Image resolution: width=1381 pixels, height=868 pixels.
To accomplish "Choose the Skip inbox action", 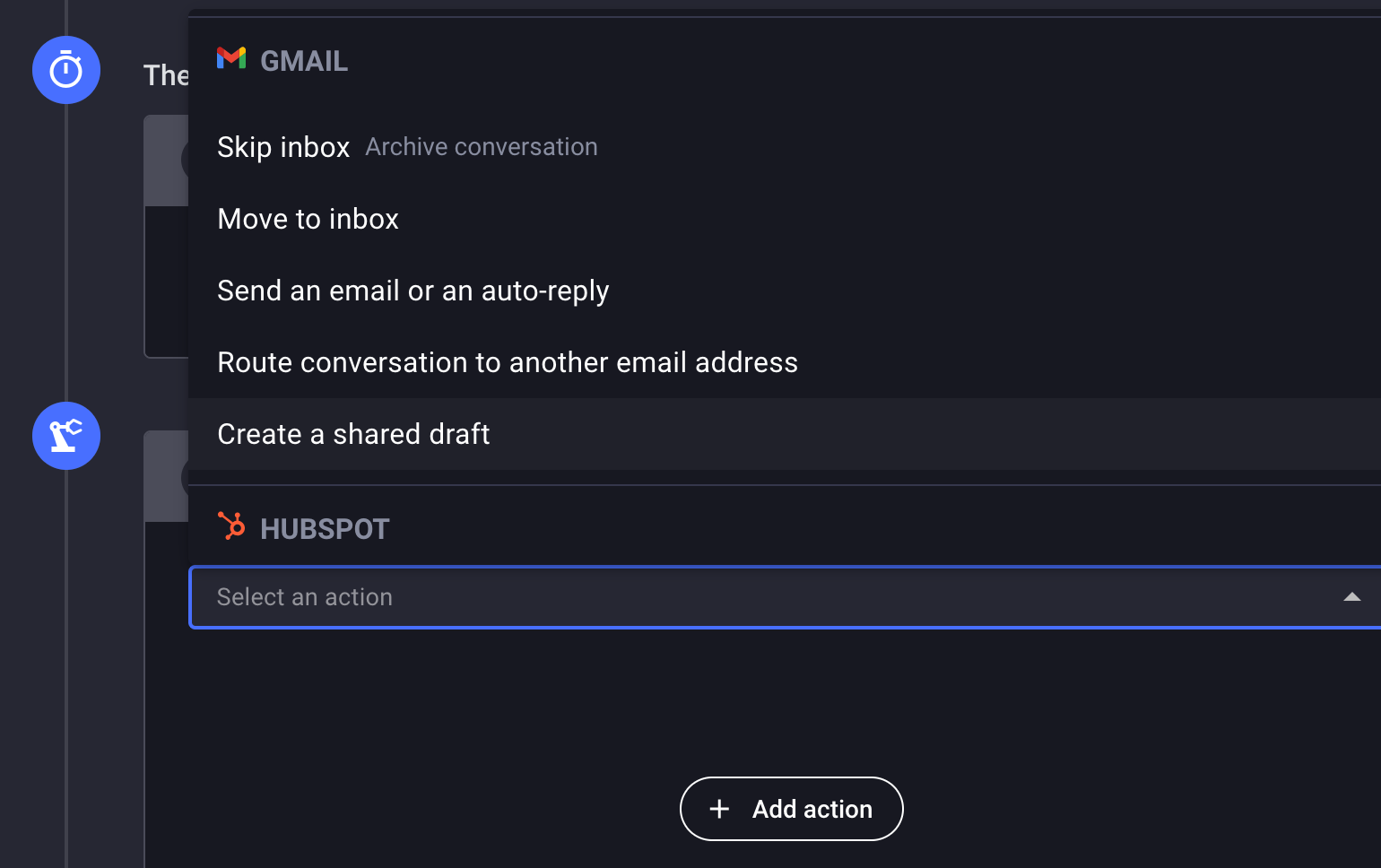I will (283, 147).
